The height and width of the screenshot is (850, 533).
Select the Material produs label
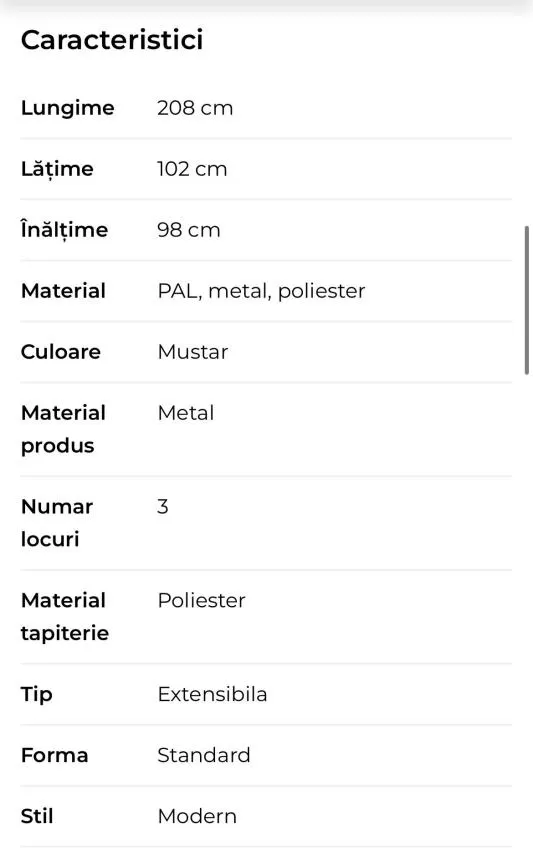63,429
